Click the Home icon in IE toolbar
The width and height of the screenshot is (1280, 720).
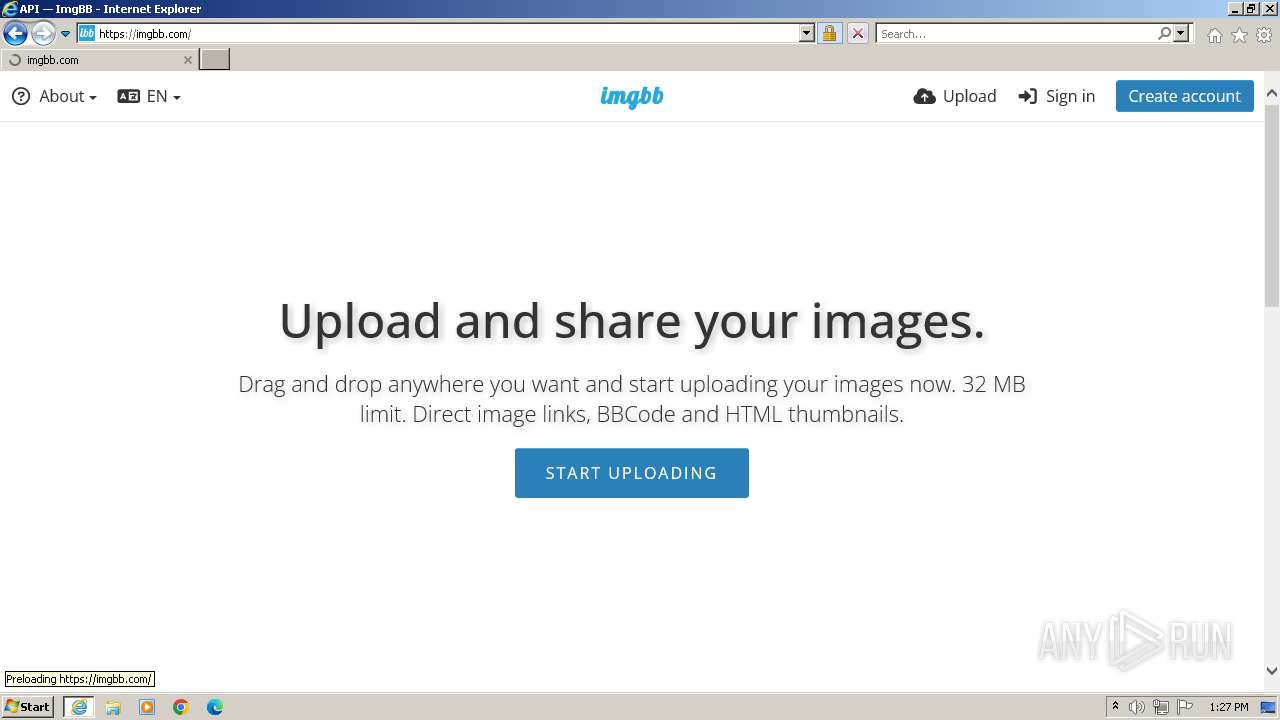pyautogui.click(x=1214, y=35)
